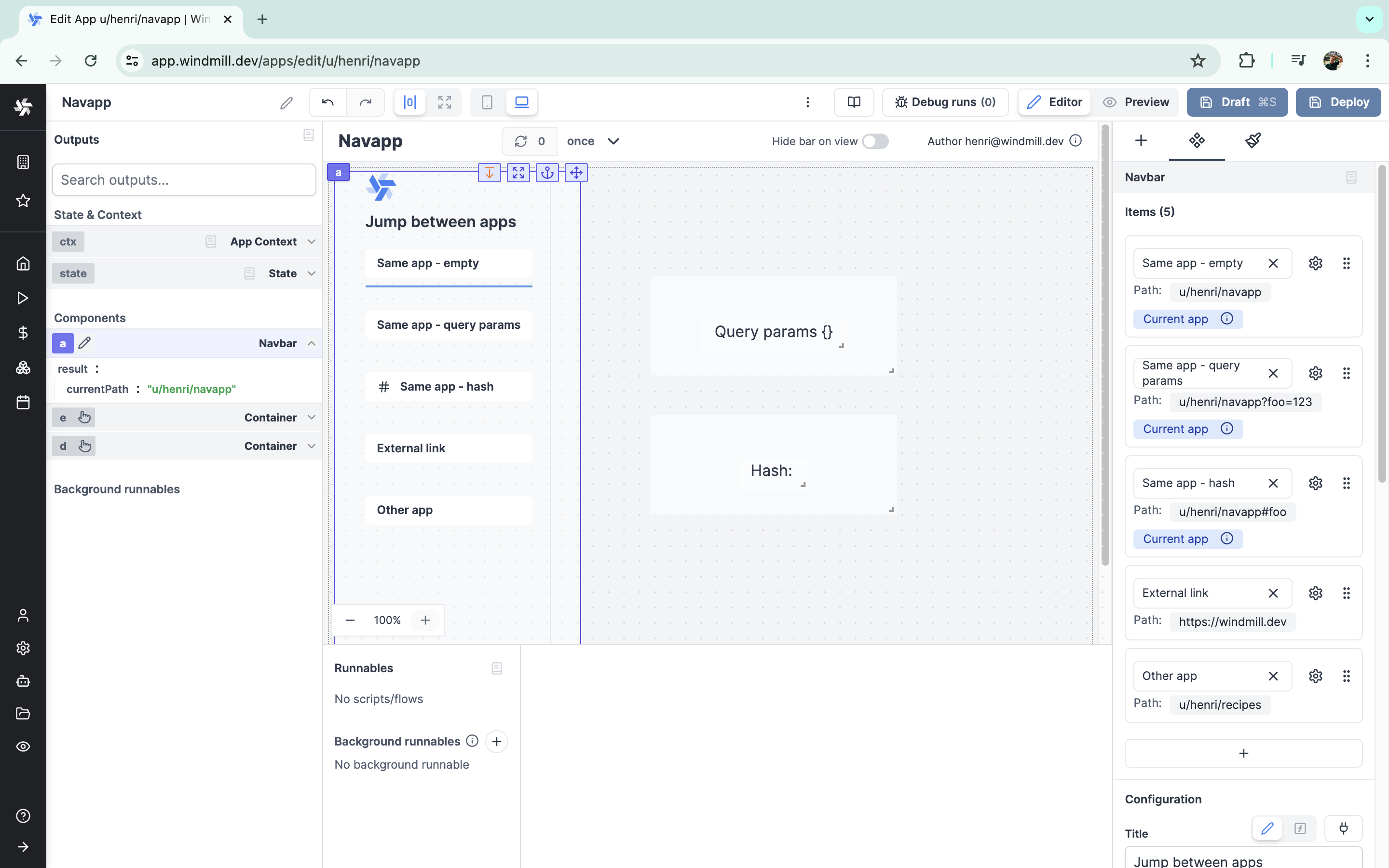Collapse the Navbar component outputs
The image size is (1389, 868).
click(x=311, y=343)
